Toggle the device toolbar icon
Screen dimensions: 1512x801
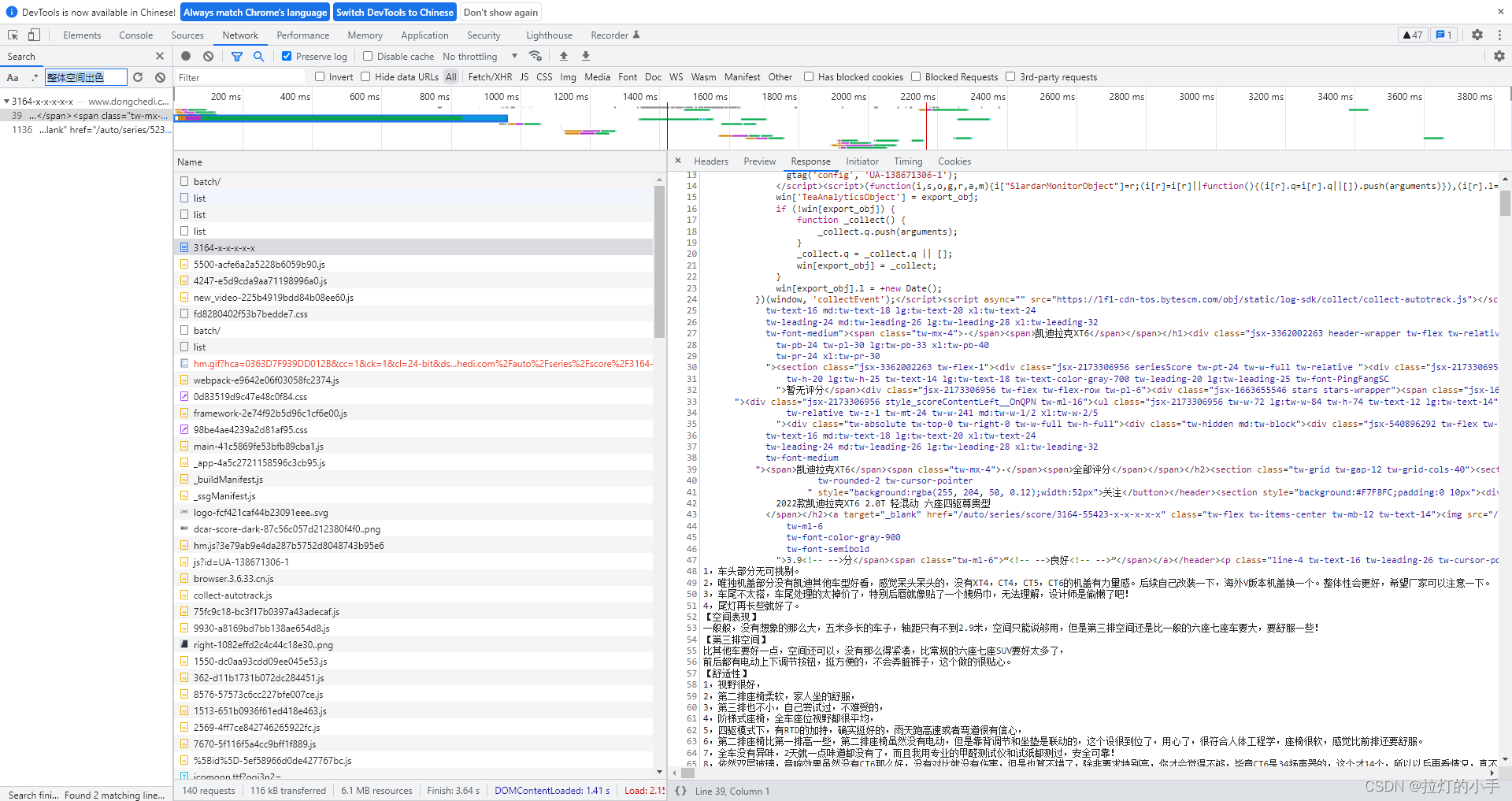click(x=34, y=35)
